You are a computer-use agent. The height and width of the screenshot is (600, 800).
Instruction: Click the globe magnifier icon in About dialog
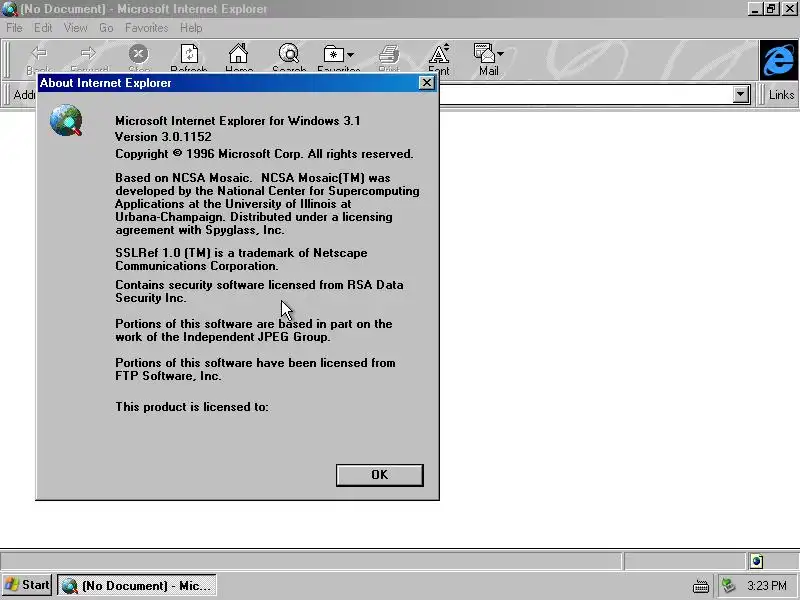[x=66, y=120]
